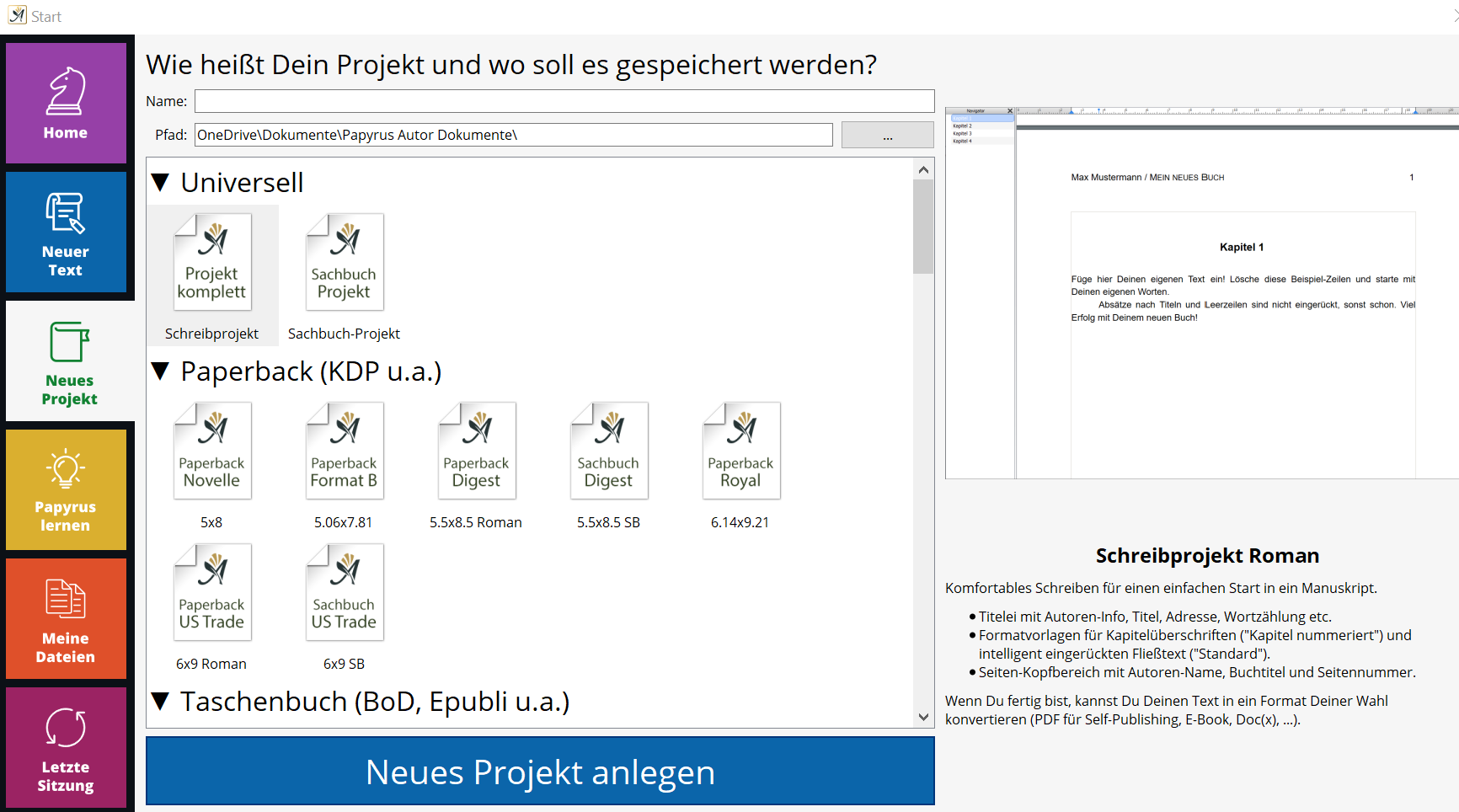Collapse the Paperback (KDP u.a.) section
This screenshot has width=1459, height=812.
pos(163,371)
